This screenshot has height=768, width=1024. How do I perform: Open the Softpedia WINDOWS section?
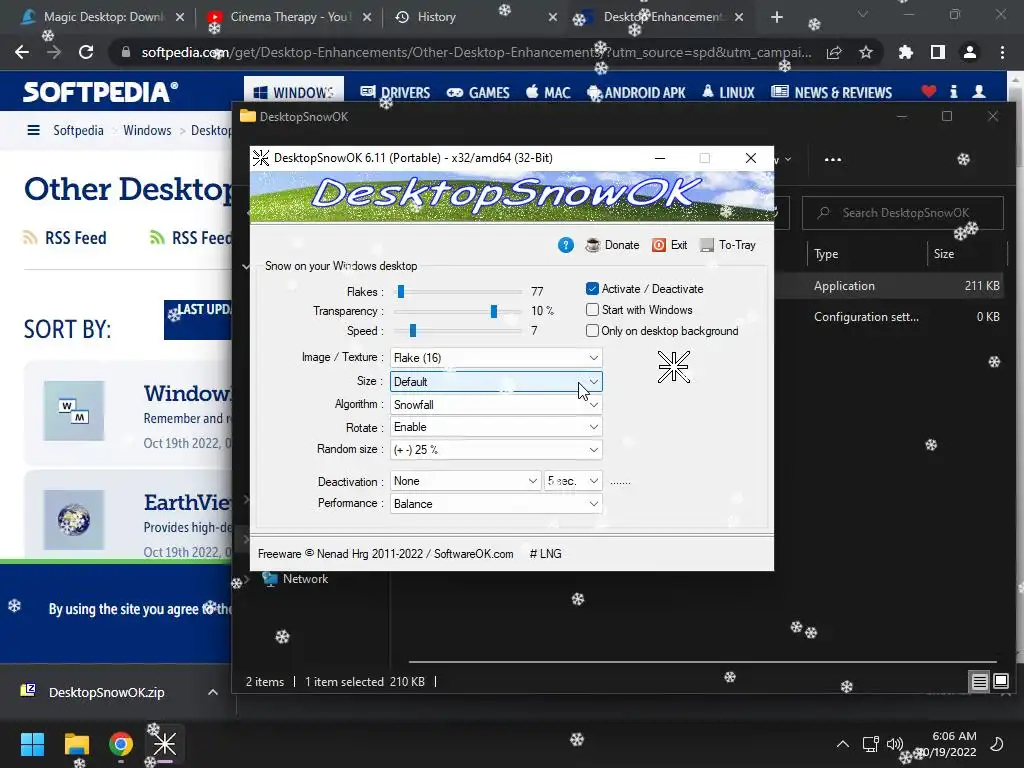pos(294,93)
